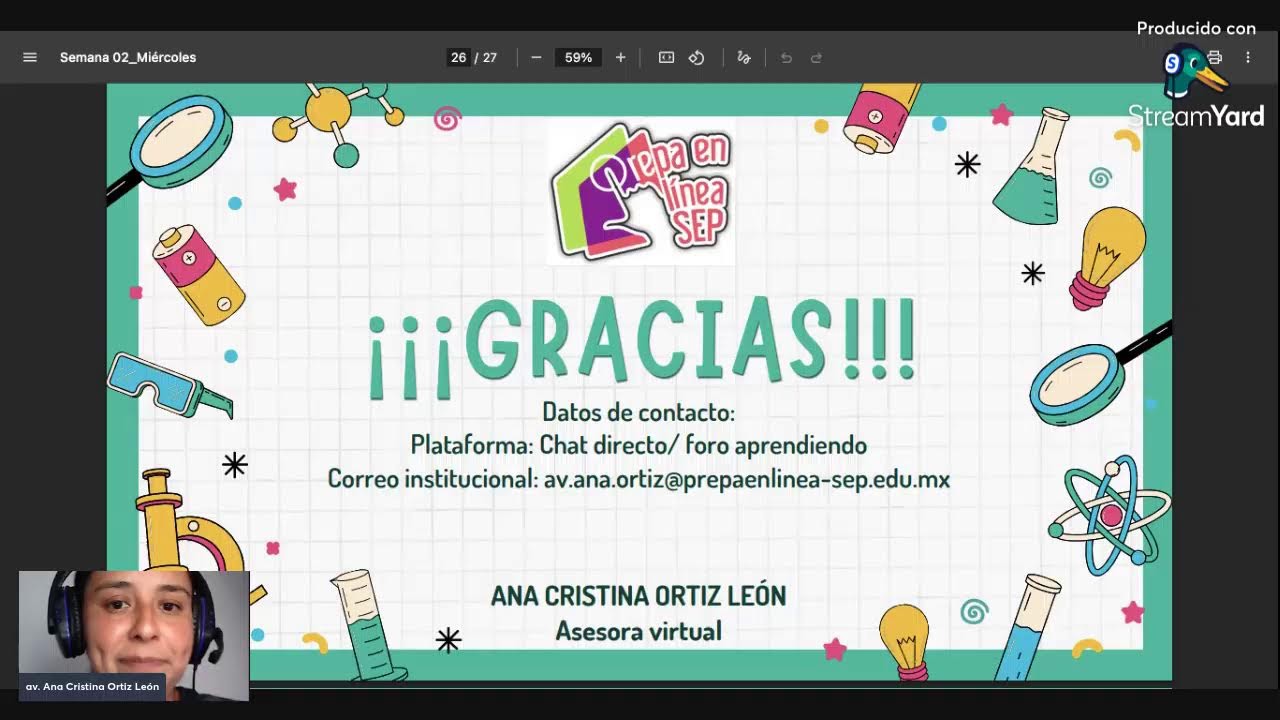Click the Datos de contacto text

point(638,412)
